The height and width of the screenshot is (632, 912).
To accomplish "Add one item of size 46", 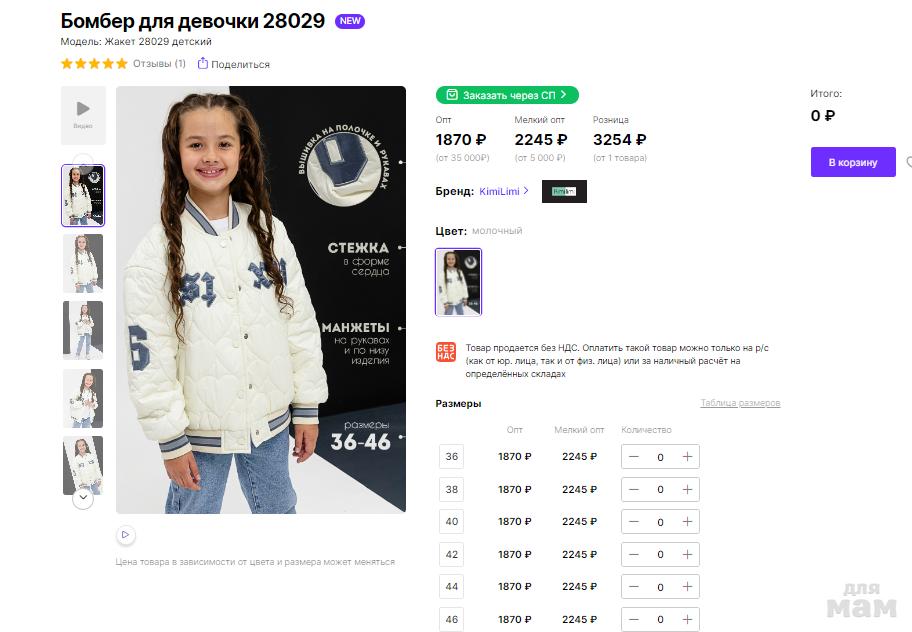I will (687, 619).
